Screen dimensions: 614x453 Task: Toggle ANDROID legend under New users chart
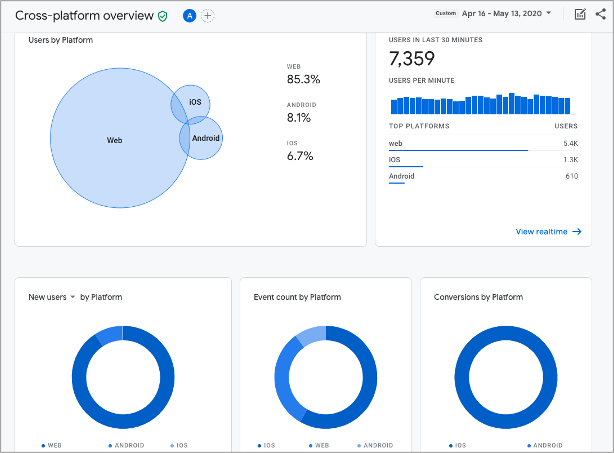pyautogui.click(x=126, y=445)
